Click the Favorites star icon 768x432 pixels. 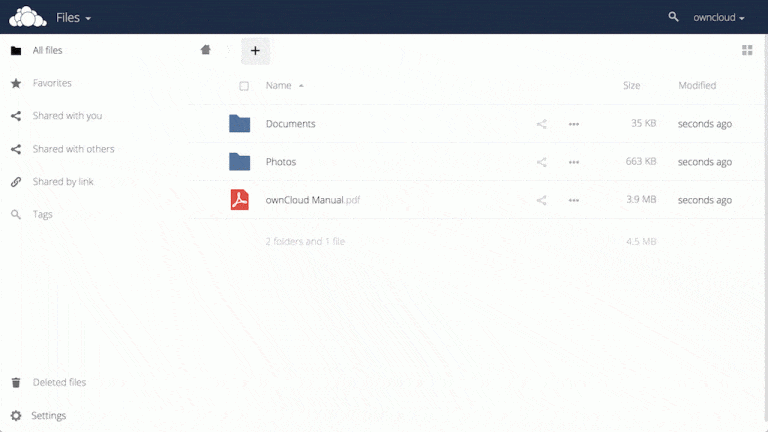coord(16,83)
